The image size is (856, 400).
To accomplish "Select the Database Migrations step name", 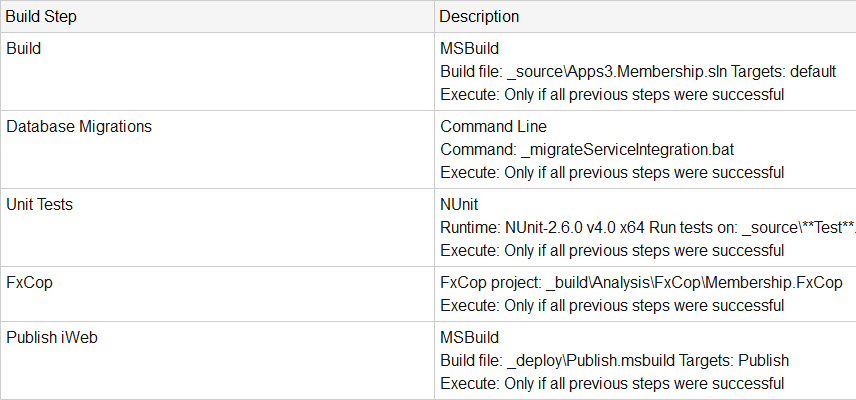I will tap(79, 126).
